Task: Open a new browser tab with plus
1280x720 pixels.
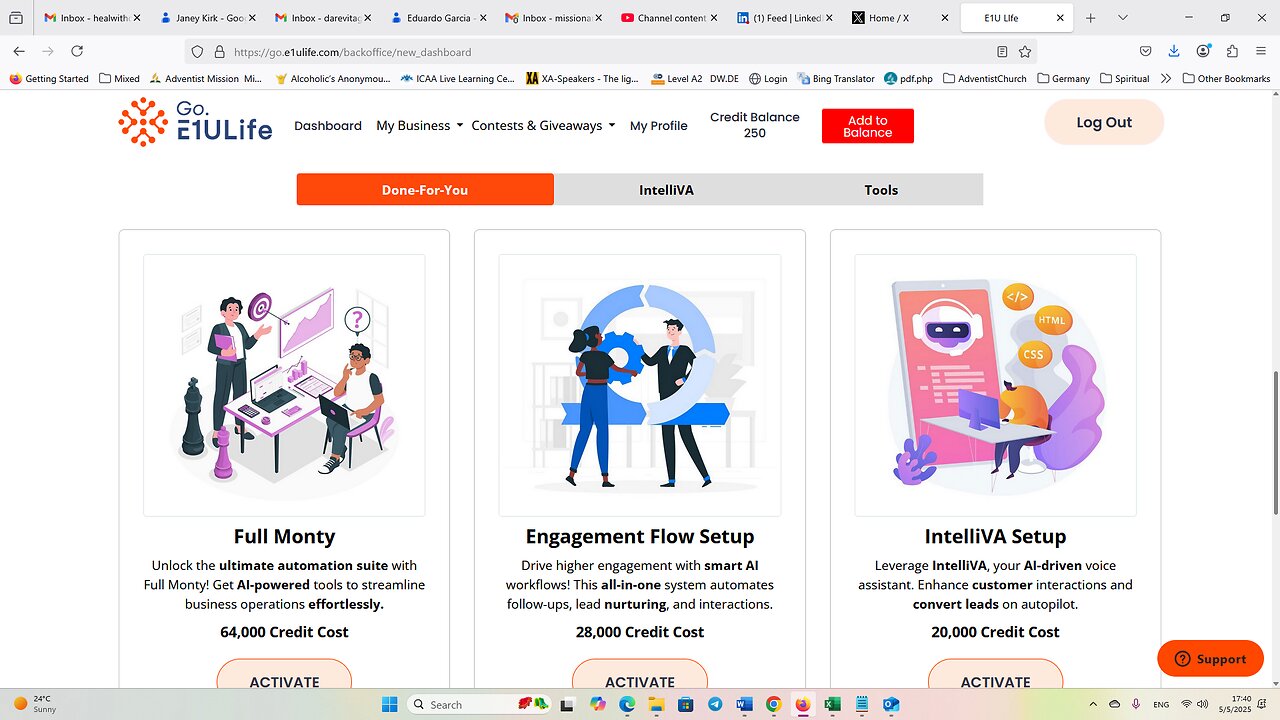Action: click(1091, 18)
